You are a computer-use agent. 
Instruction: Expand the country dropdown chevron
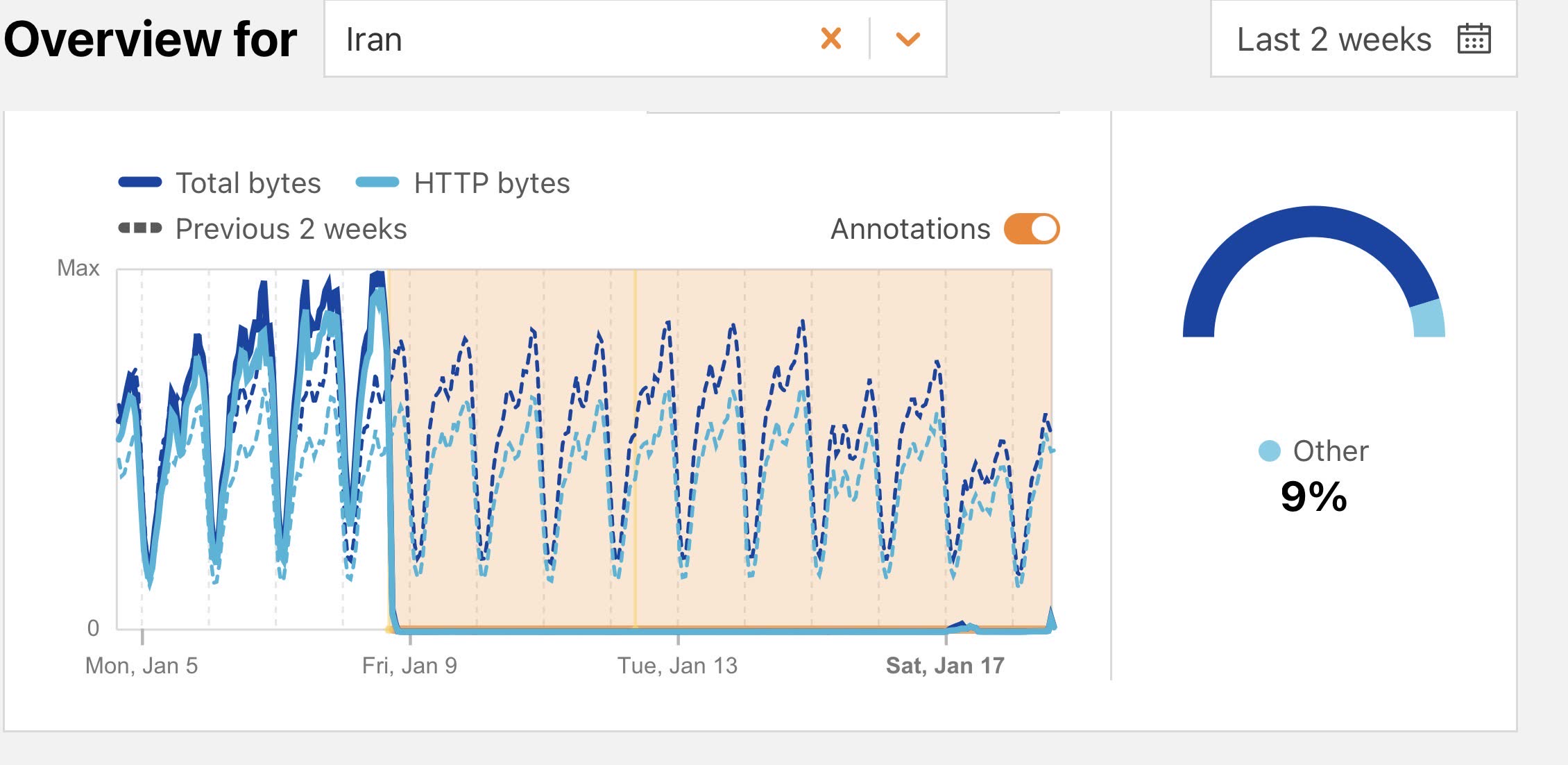coord(907,39)
